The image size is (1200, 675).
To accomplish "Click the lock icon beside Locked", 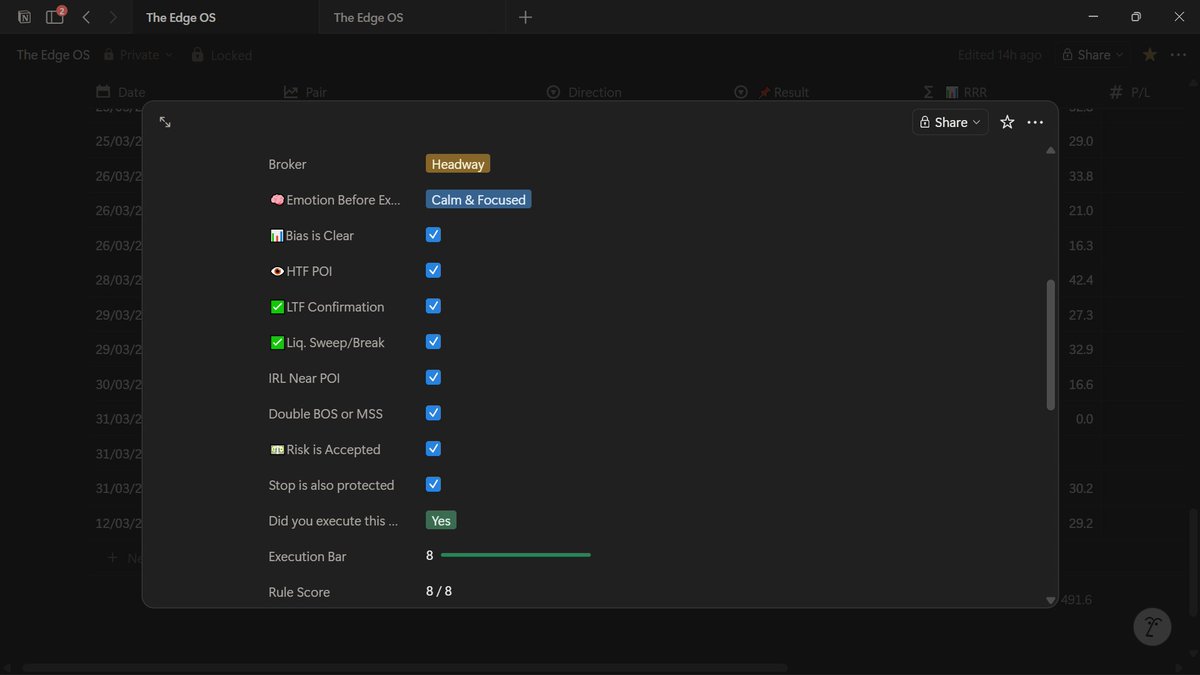I will 198,55.
